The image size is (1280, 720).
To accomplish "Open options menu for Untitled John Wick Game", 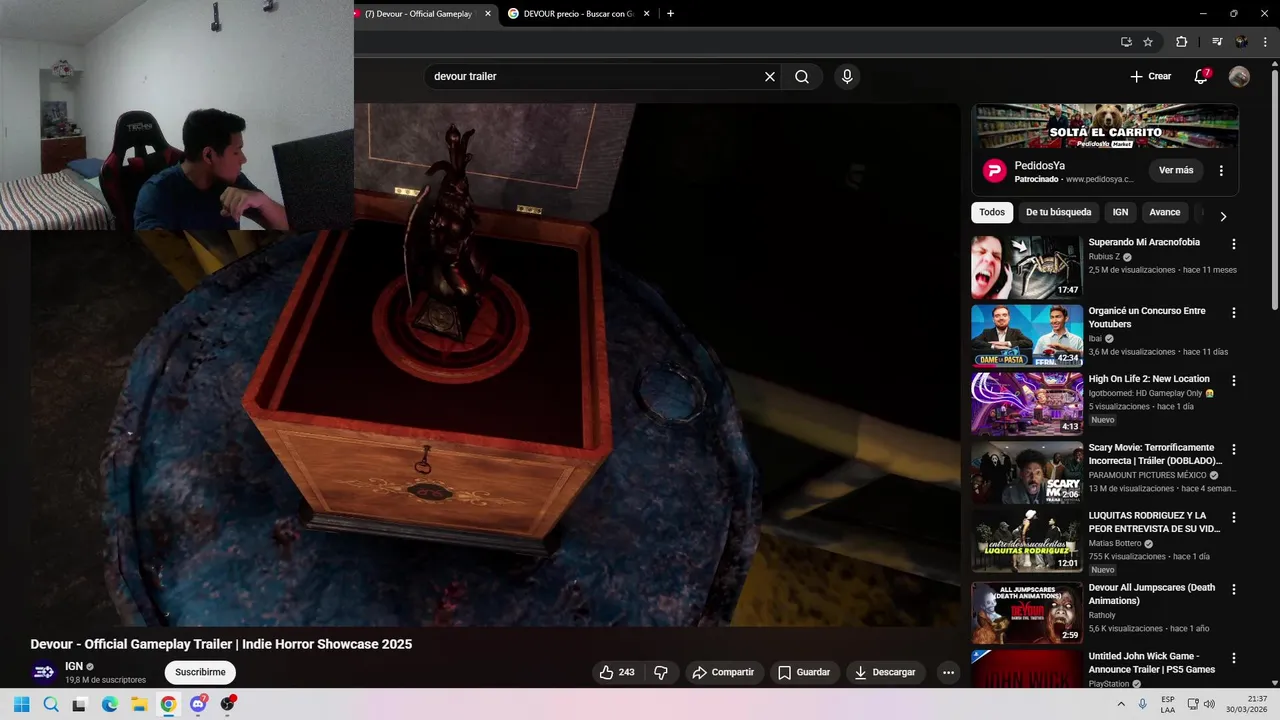I will tap(1233, 658).
